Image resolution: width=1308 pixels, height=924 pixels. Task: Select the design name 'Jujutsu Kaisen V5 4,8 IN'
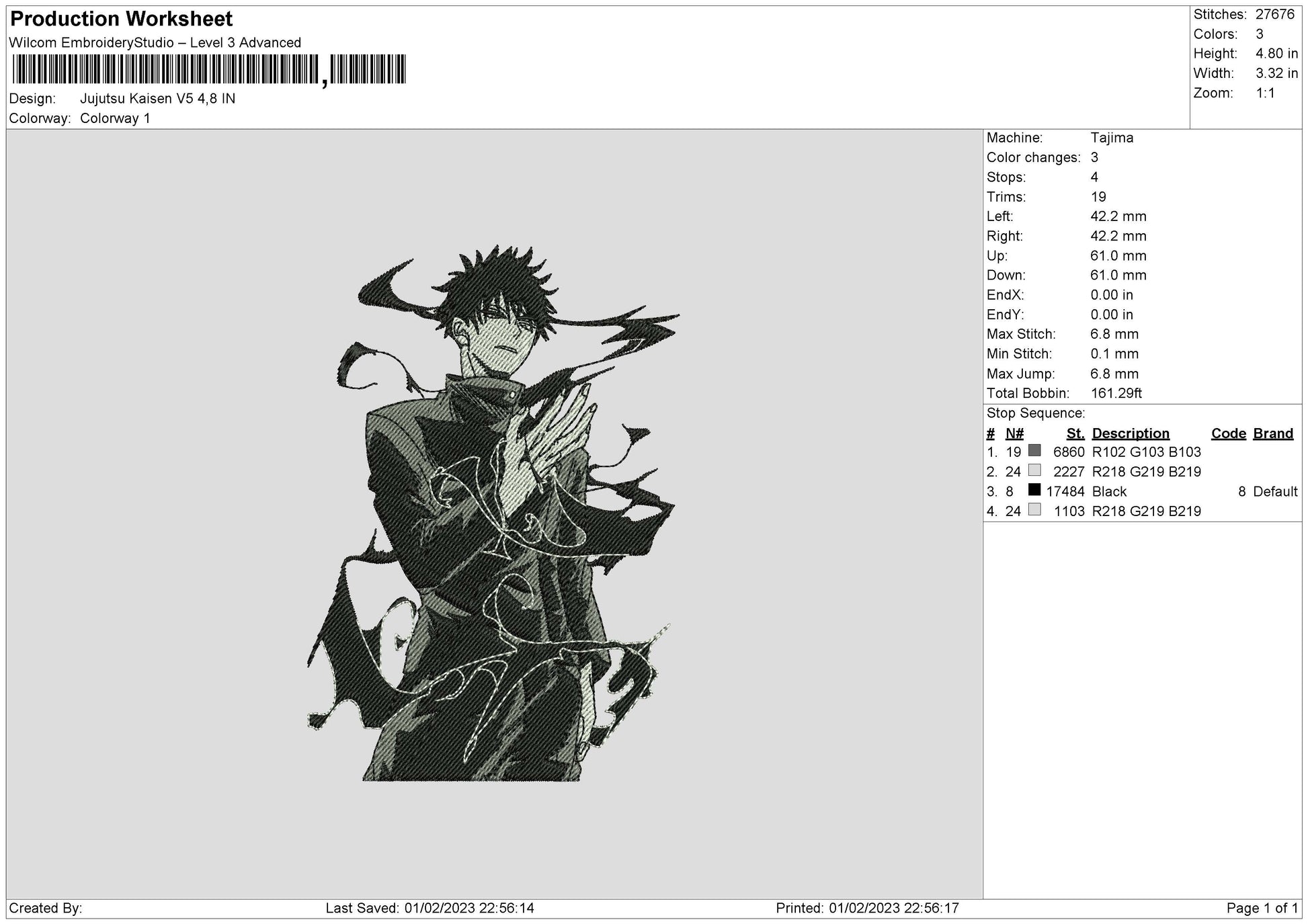tap(157, 99)
